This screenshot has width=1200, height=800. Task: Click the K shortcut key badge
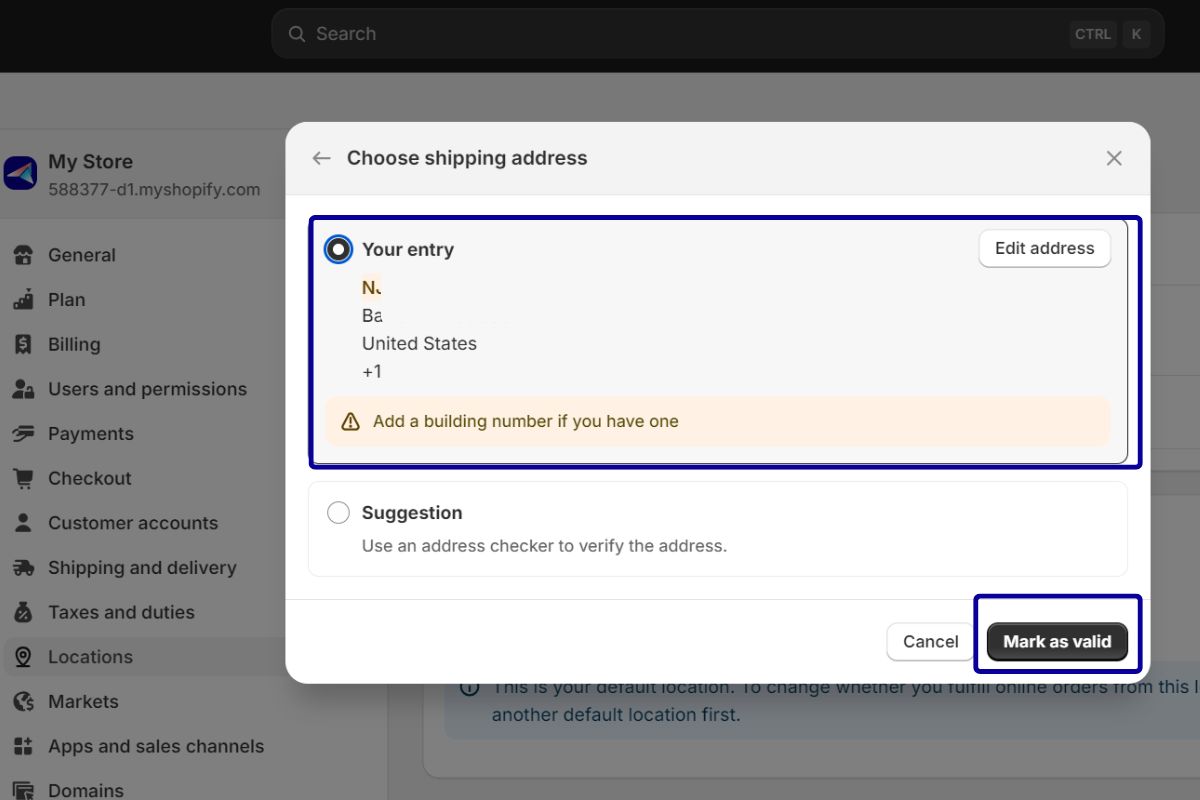click(x=1136, y=34)
